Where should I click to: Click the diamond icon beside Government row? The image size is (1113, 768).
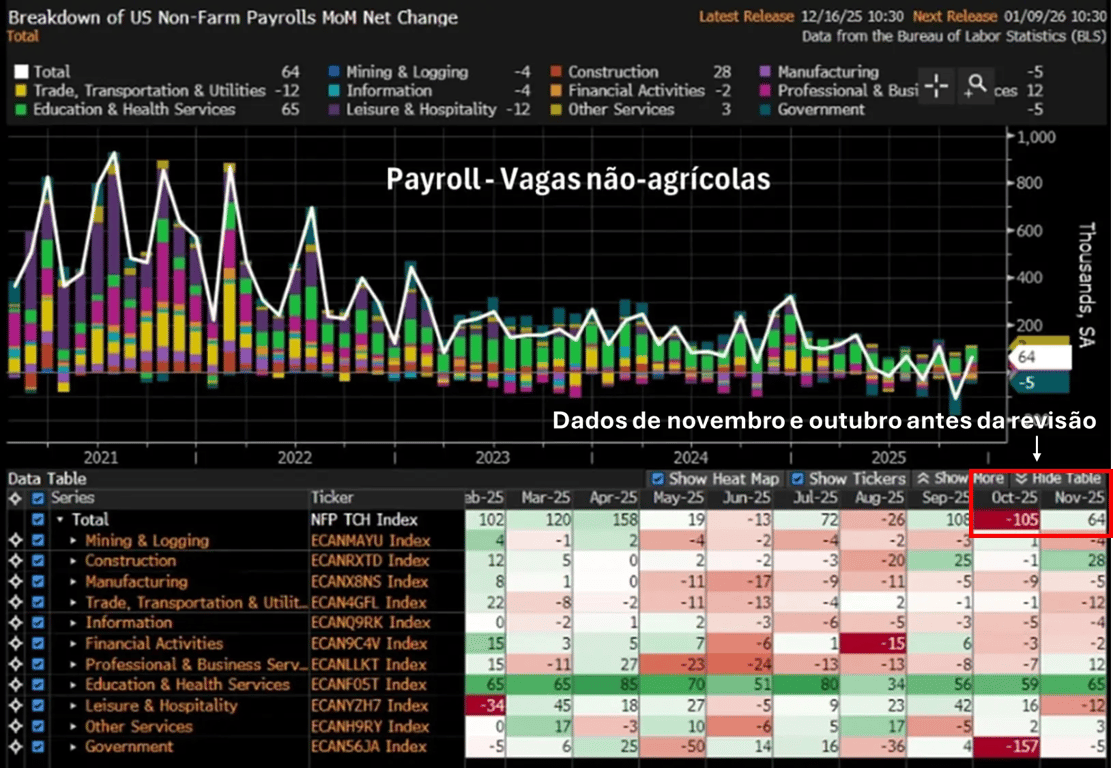point(15,747)
